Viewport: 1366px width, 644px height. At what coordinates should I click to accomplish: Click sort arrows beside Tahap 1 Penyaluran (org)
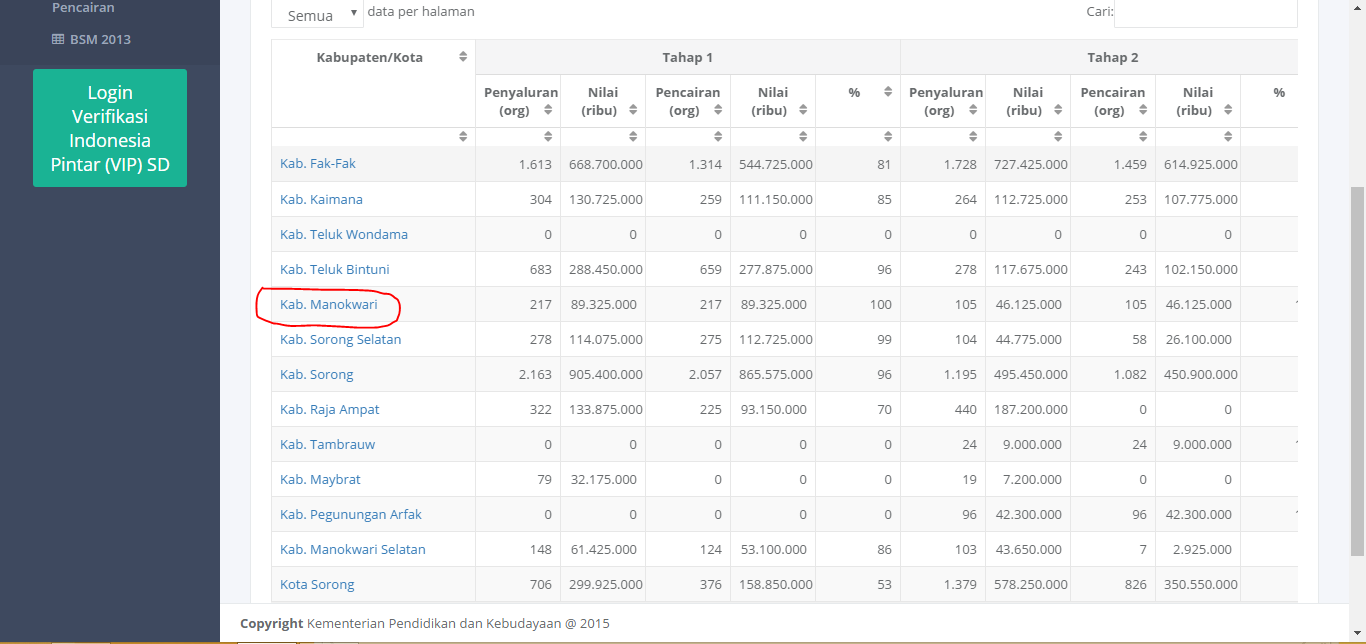548,110
